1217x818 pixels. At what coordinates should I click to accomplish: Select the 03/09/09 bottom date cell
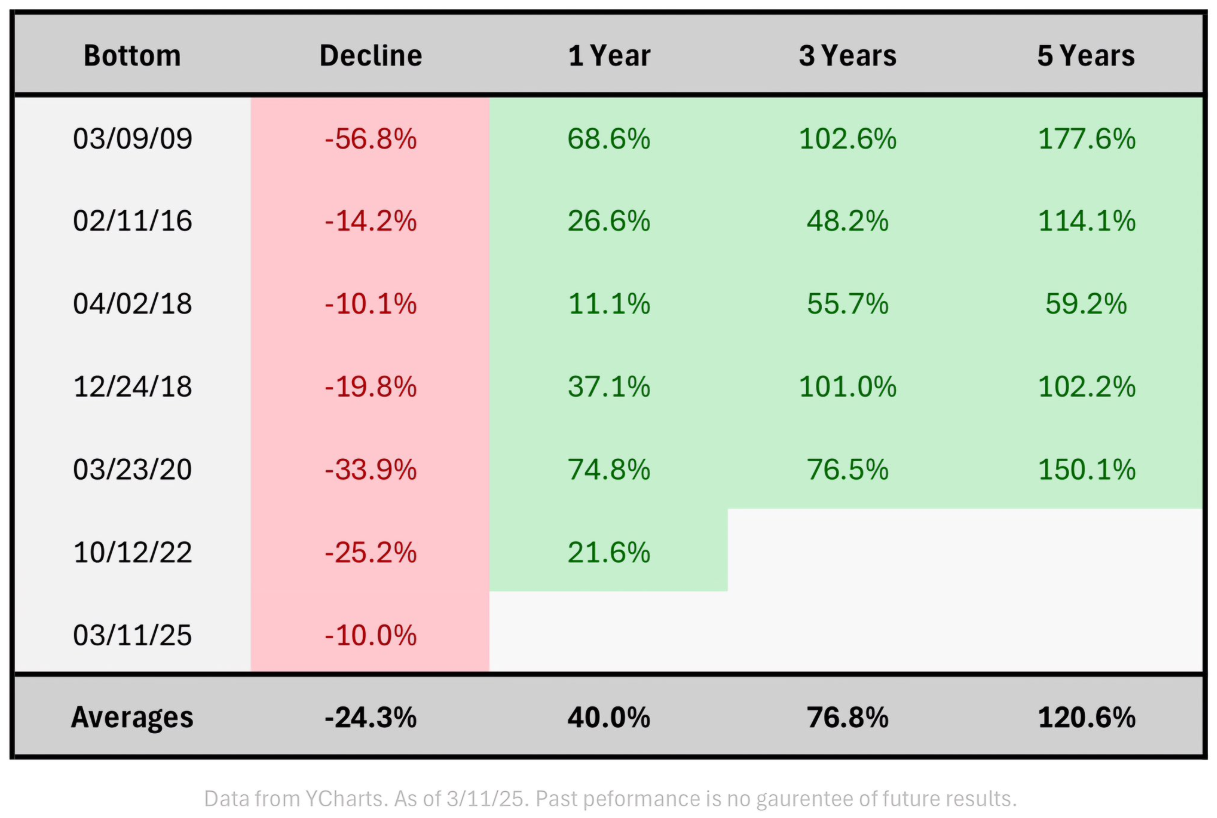[x=132, y=138]
